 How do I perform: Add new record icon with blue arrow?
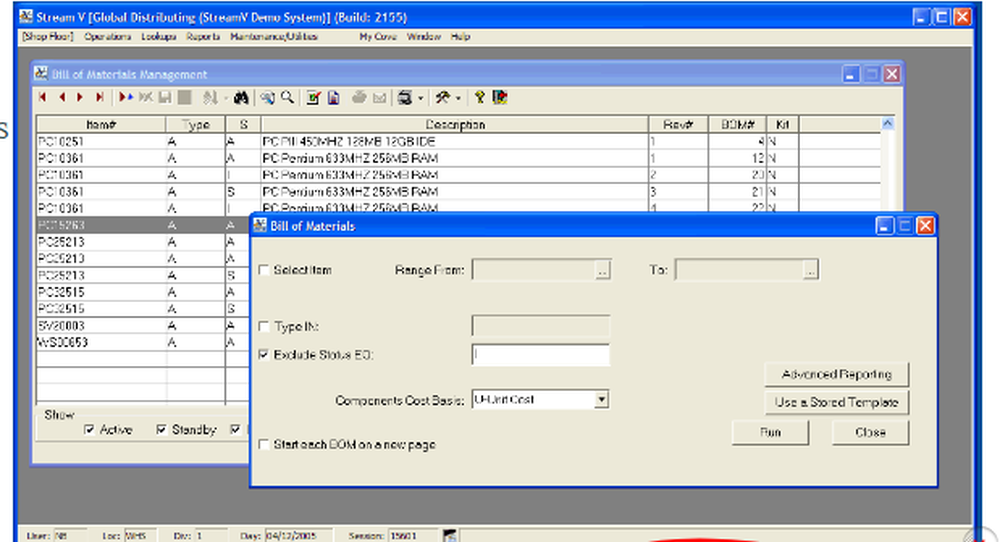point(126,98)
